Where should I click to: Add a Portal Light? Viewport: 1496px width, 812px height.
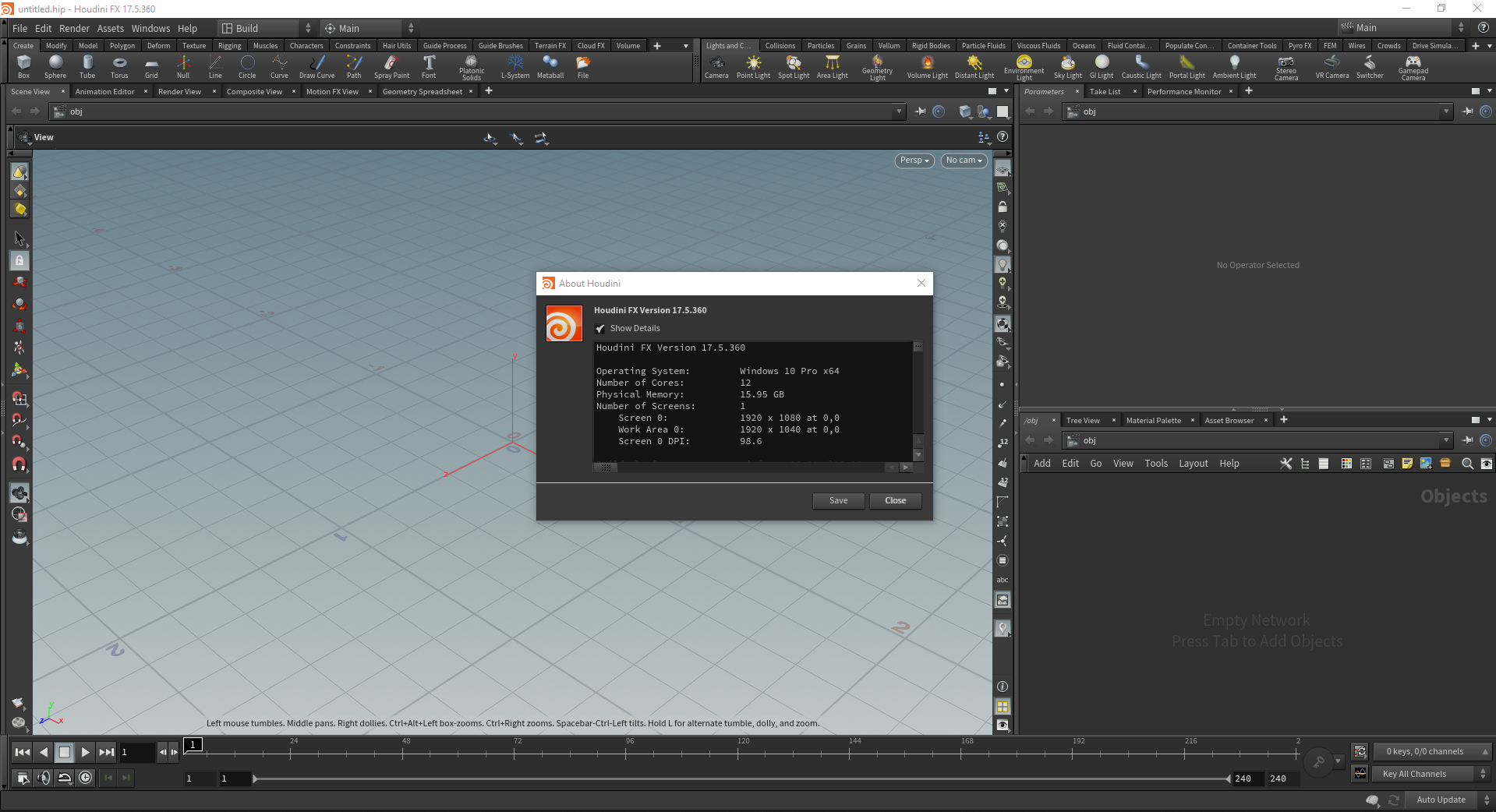[x=1187, y=67]
